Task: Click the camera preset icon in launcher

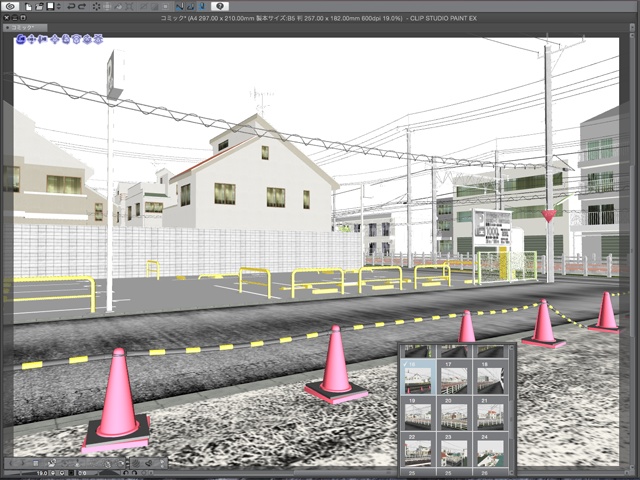Action: coord(52,463)
